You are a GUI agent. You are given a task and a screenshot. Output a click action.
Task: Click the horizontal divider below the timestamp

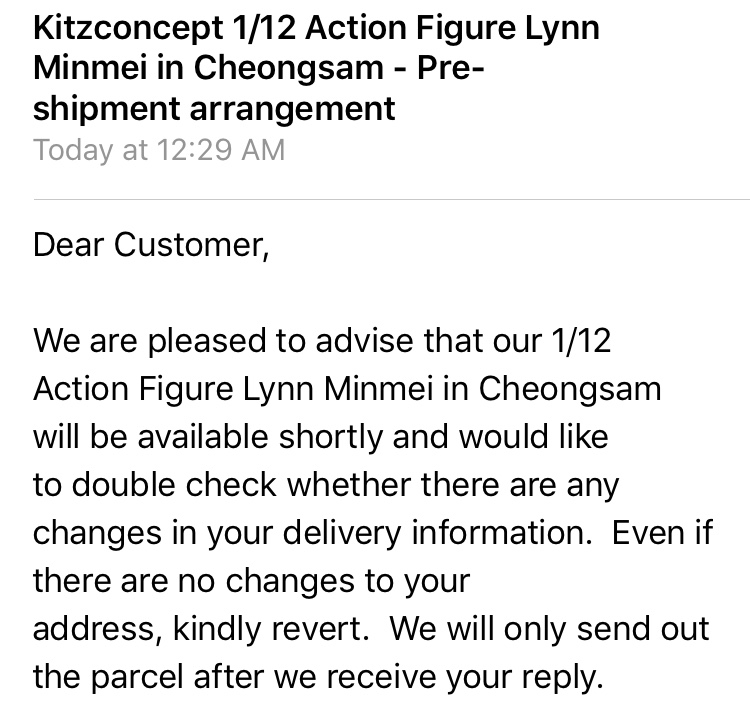[391, 199]
